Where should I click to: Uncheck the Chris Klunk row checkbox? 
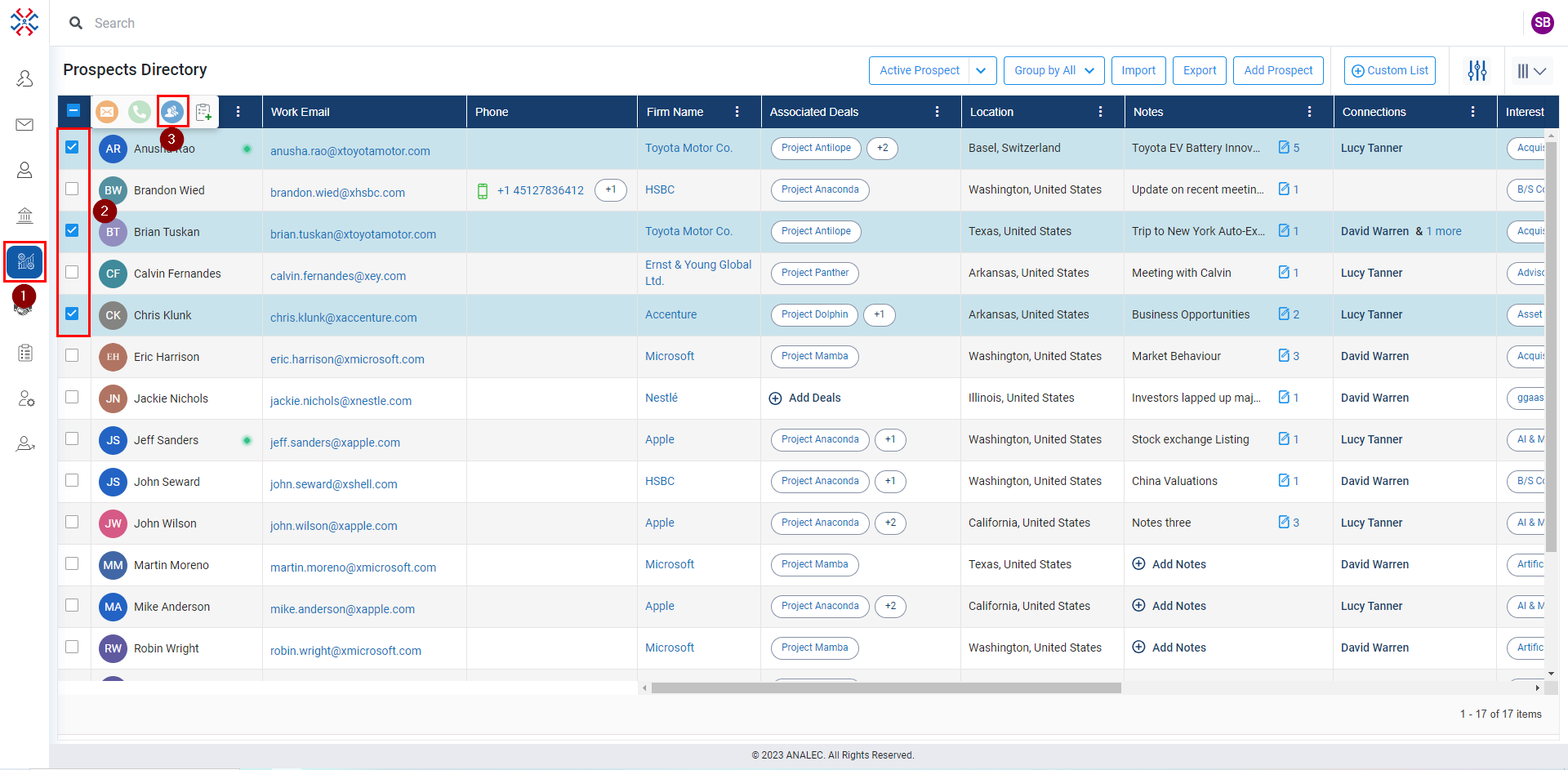[x=72, y=314]
